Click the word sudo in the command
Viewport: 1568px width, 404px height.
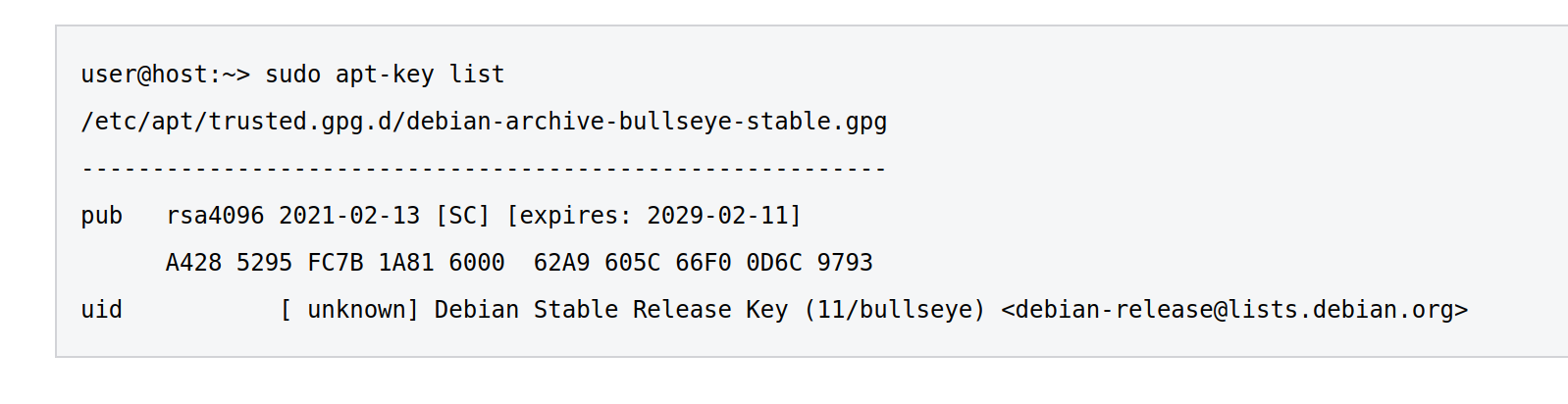pyautogui.click(x=292, y=75)
